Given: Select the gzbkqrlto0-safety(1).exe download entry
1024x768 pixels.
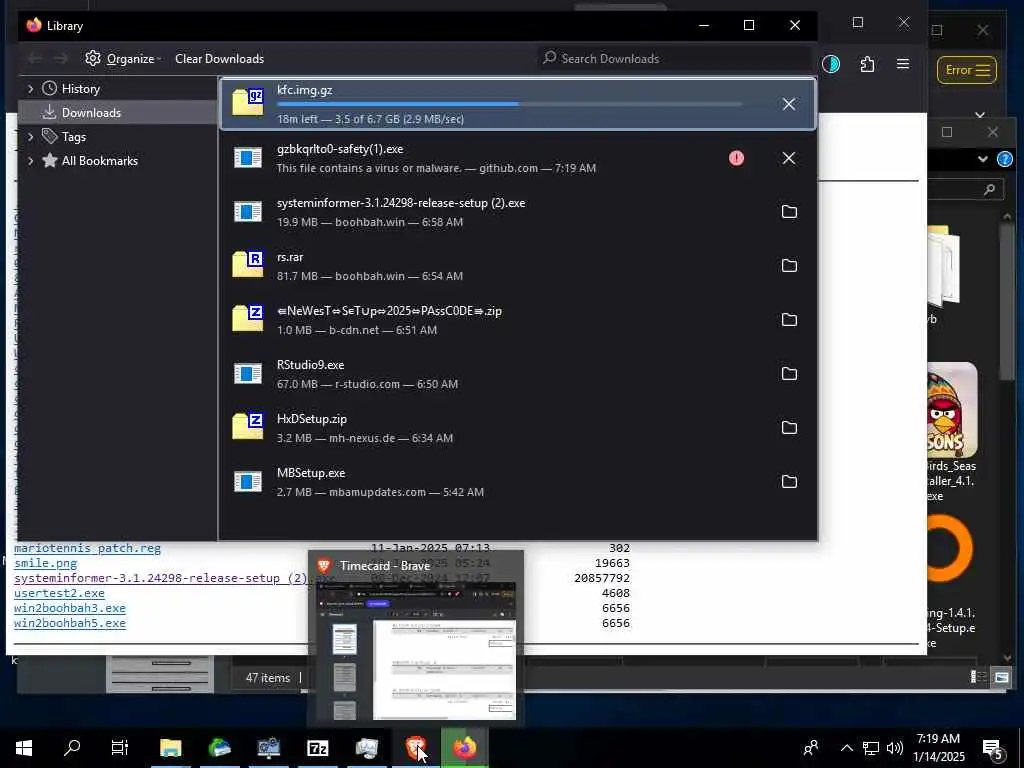Looking at the screenshot, I should (518, 158).
